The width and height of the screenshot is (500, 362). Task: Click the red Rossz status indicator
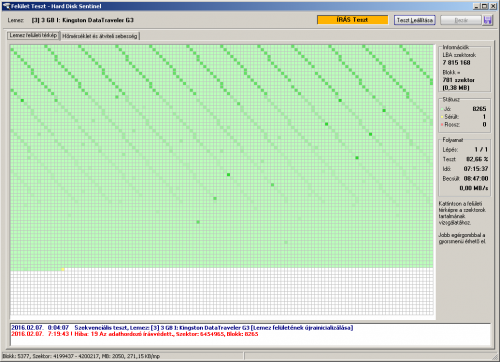(442, 125)
